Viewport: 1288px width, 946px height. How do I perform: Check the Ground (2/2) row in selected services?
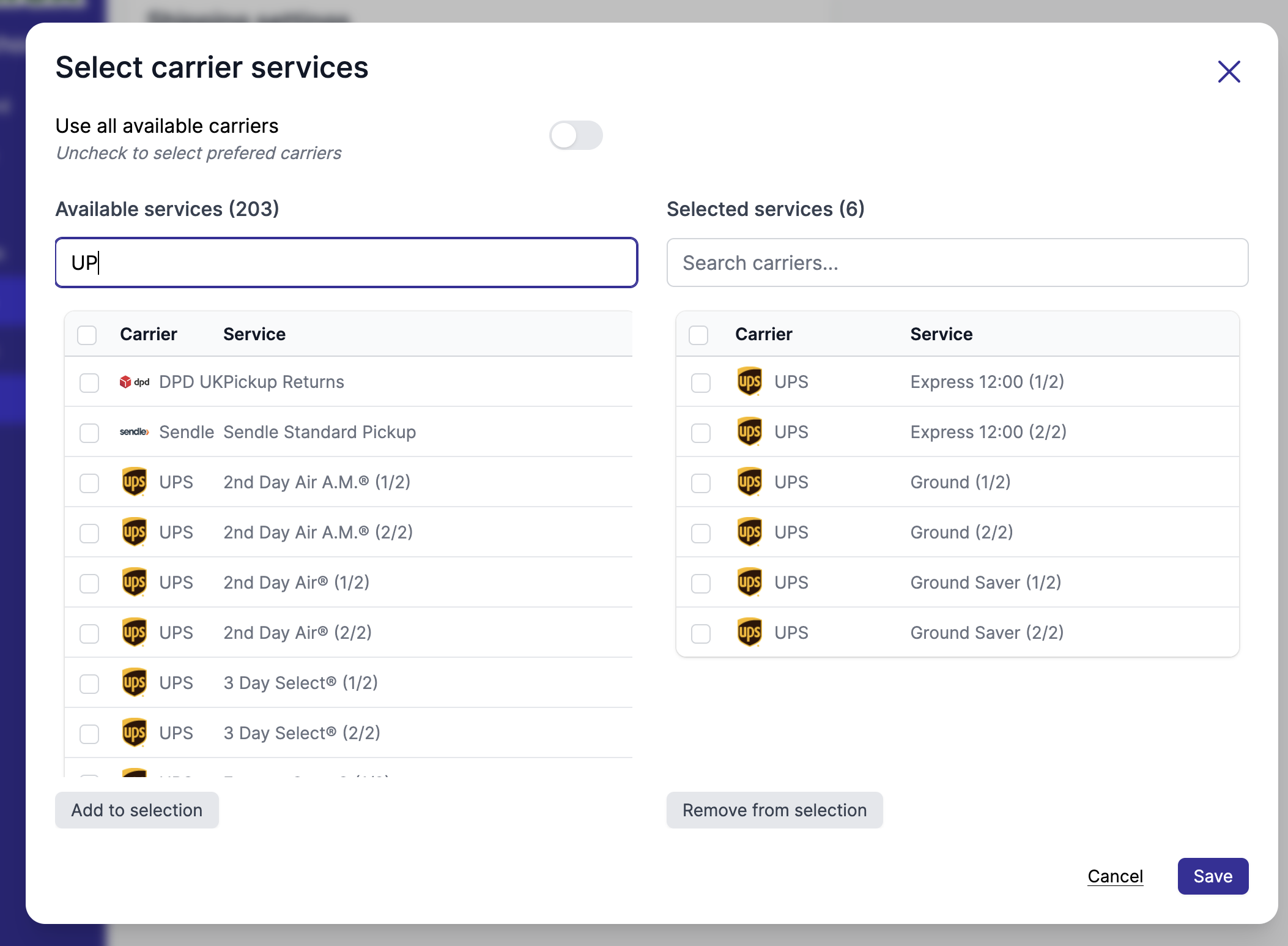(x=700, y=532)
